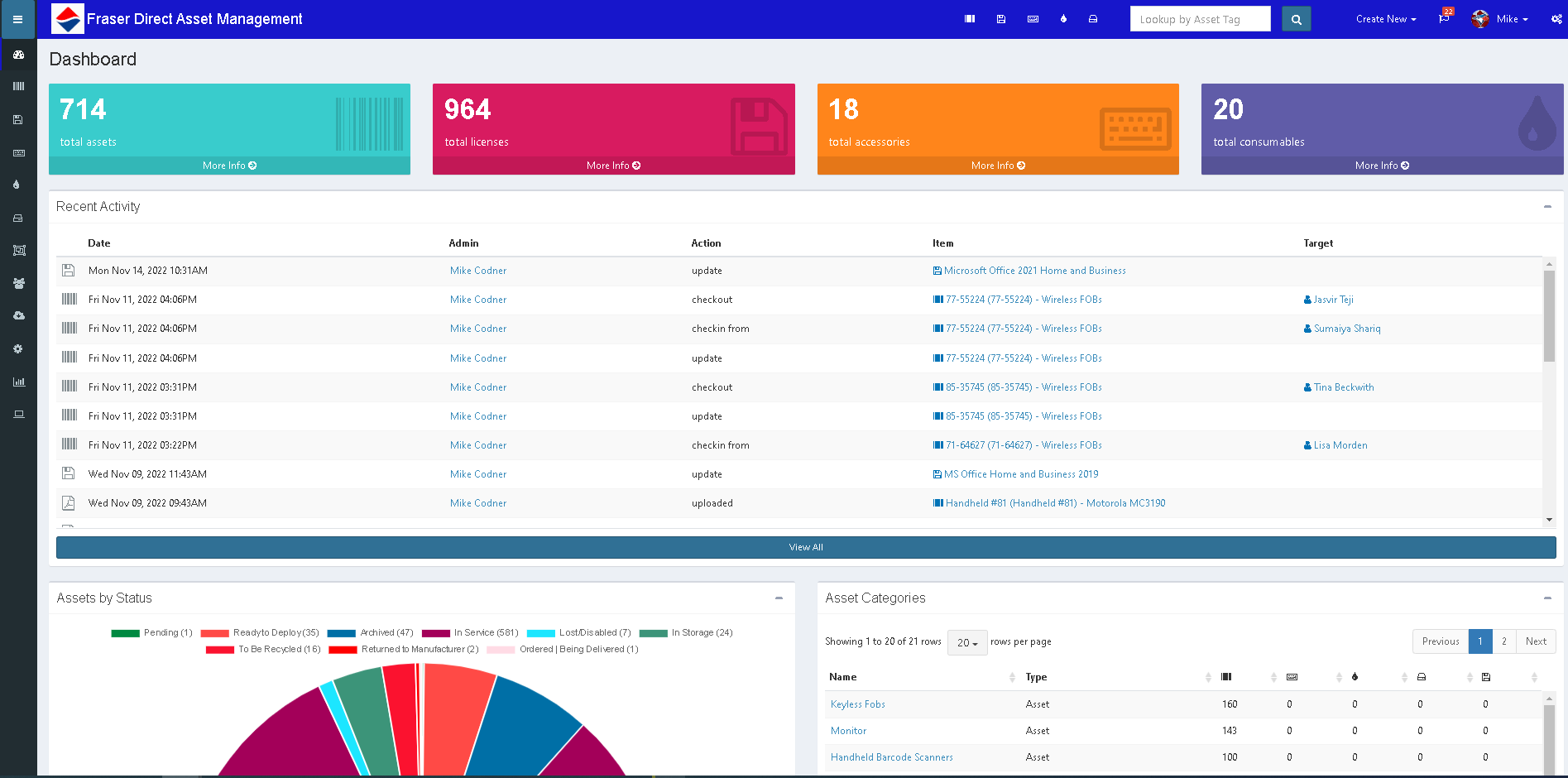
Task: Click the magnifying glass search button
Action: click(1296, 18)
